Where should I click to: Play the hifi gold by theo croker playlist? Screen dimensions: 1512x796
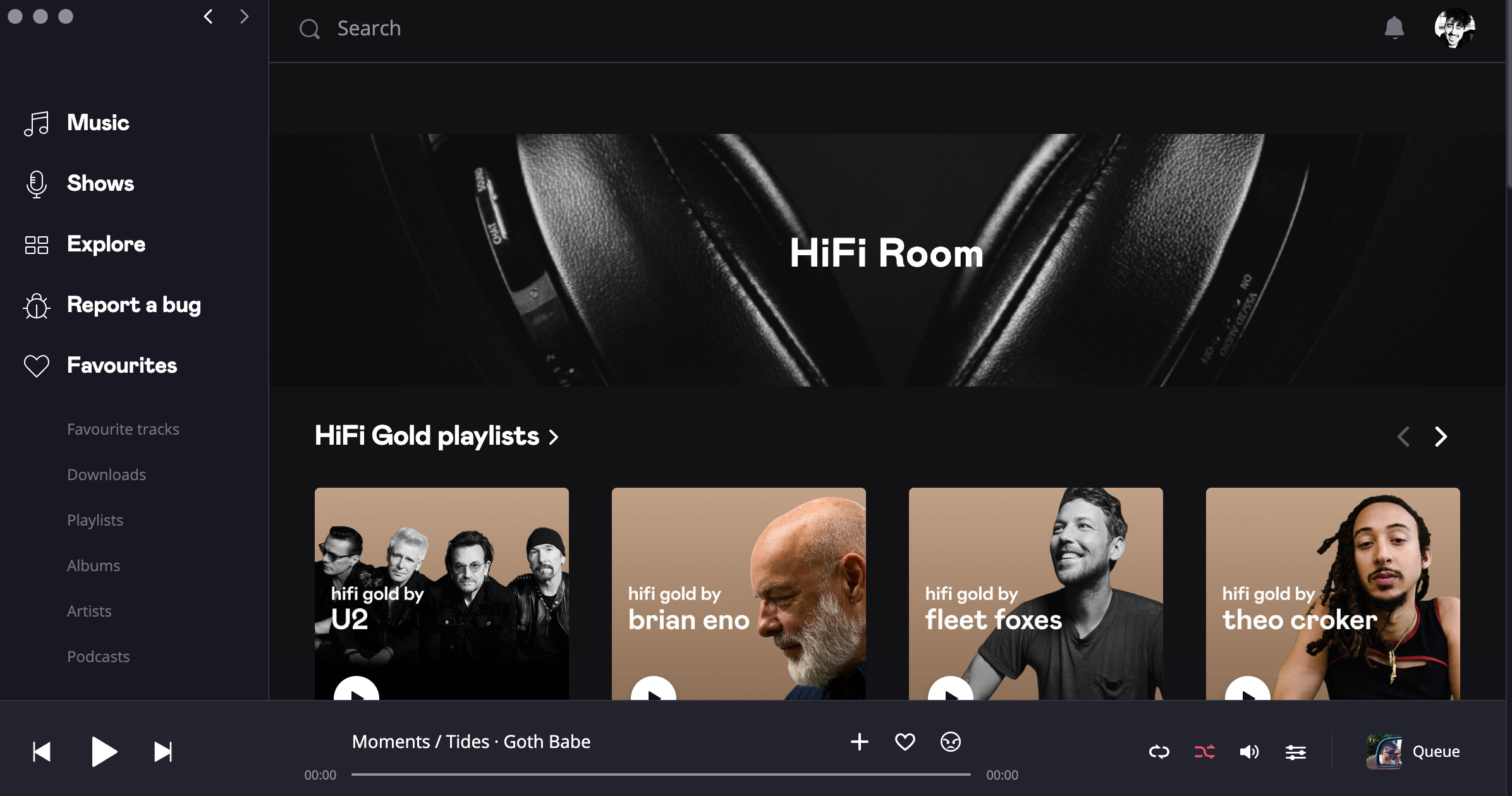(1248, 689)
